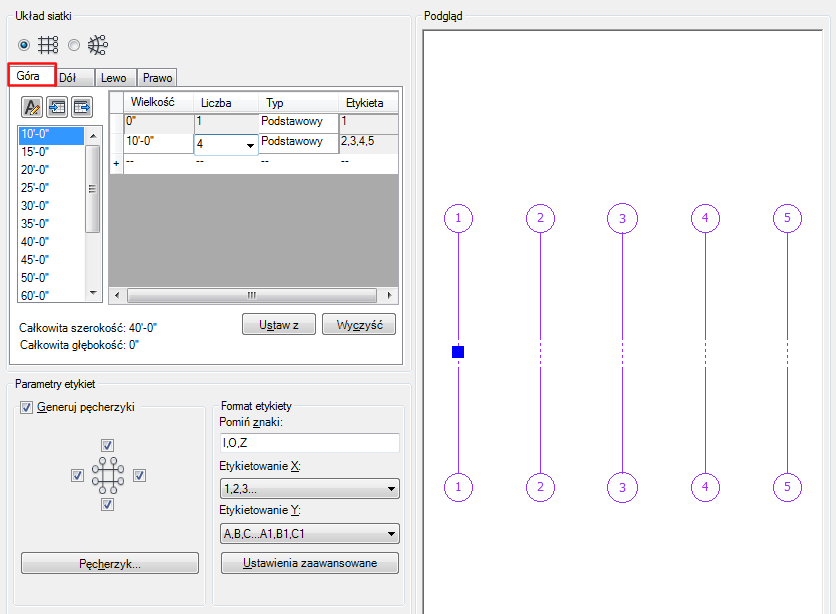Click the radial grid layout icon

(98, 45)
